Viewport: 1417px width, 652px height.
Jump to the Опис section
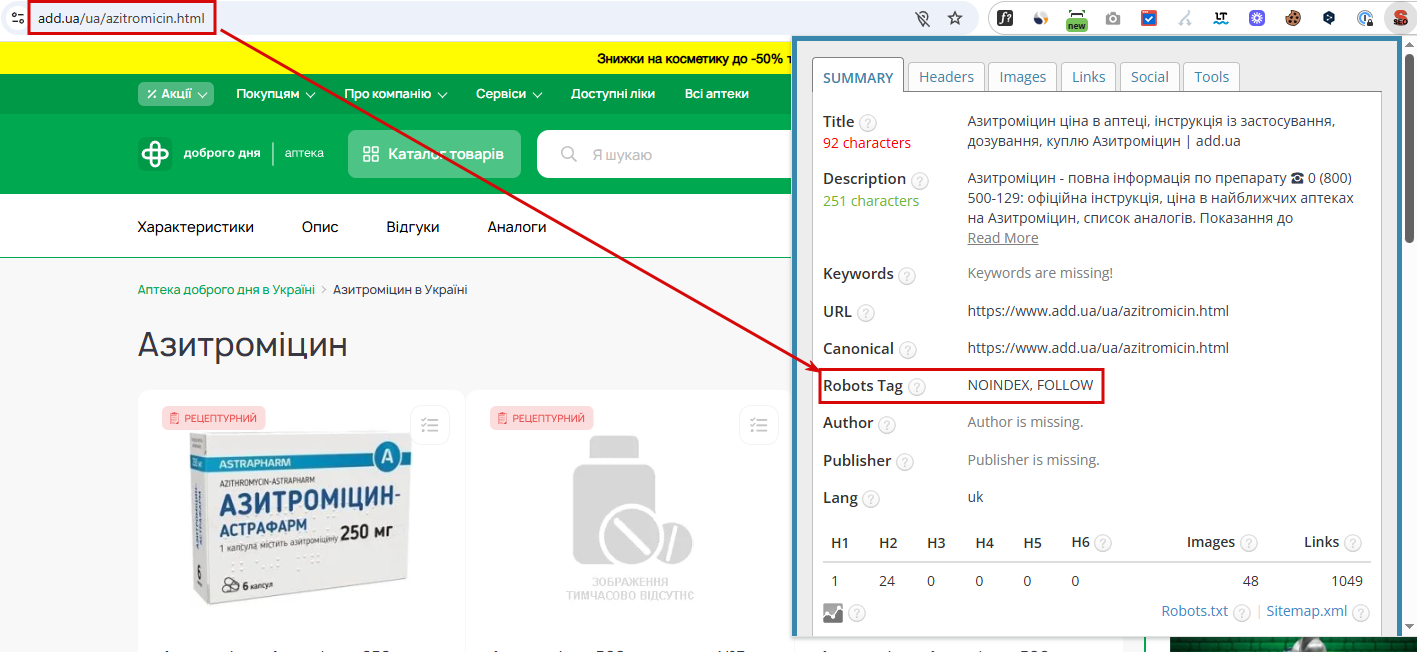320,227
